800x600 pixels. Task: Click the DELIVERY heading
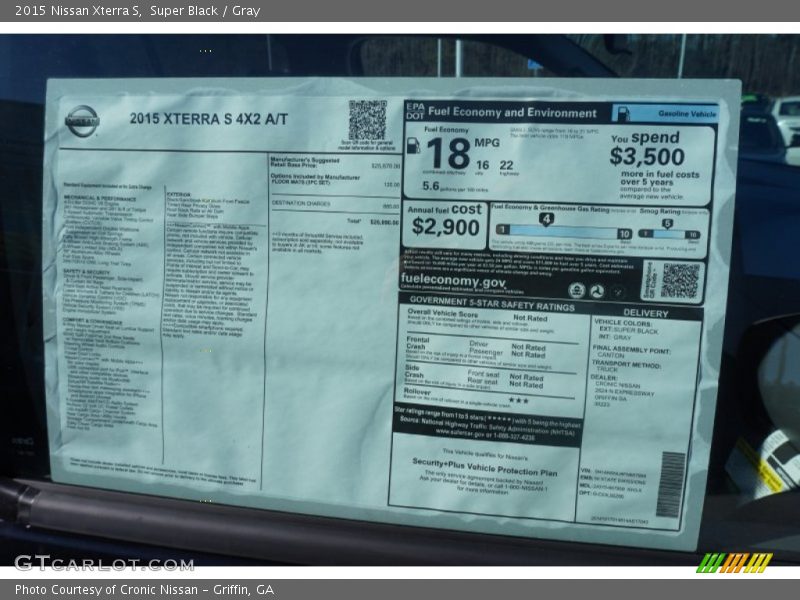pos(645,313)
